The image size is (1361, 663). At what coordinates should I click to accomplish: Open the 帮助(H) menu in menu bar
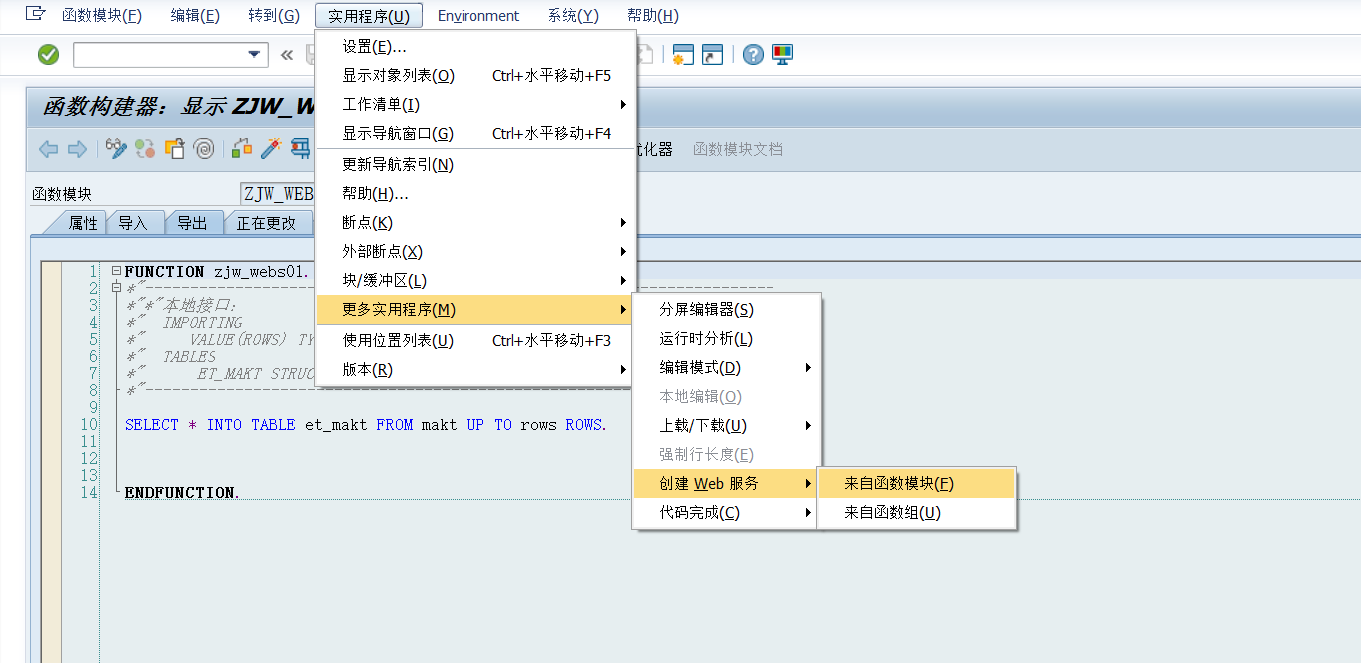point(653,15)
